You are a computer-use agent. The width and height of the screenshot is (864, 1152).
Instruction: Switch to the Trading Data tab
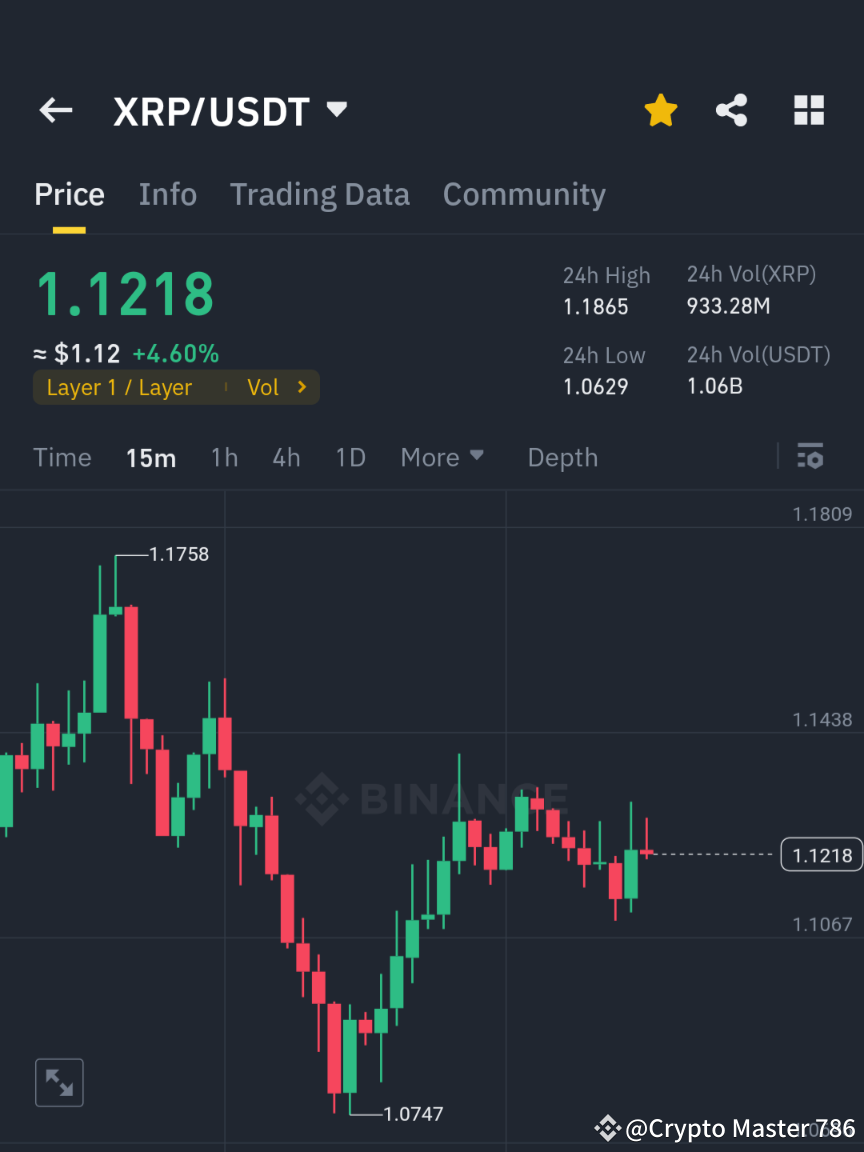point(319,194)
